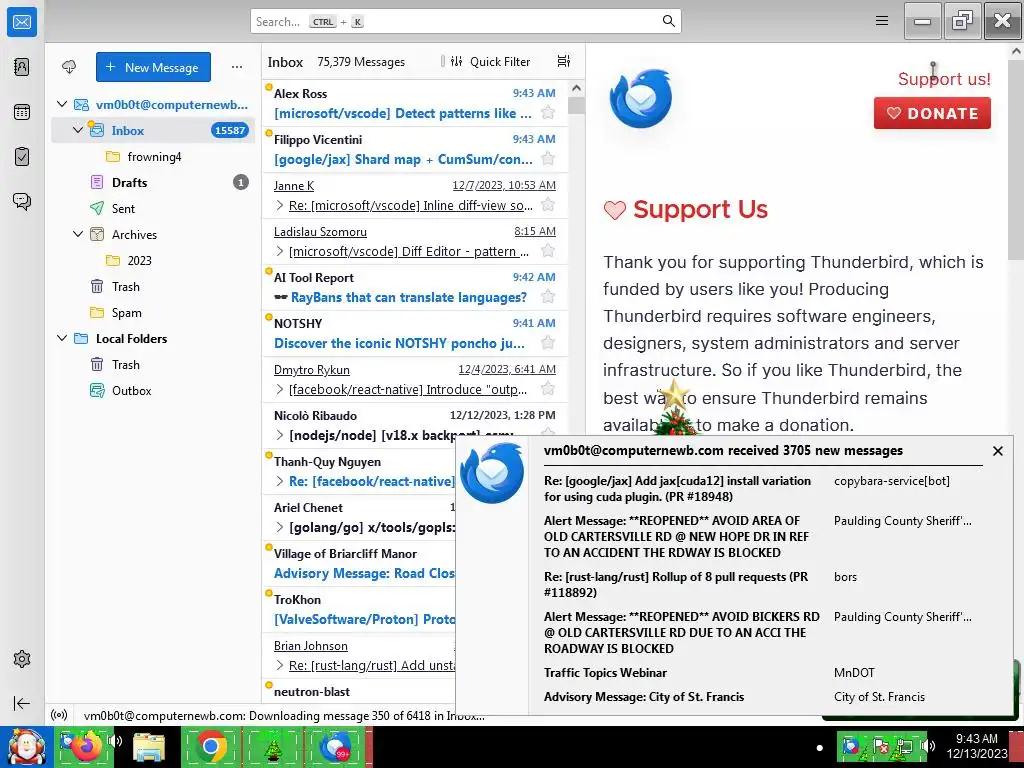The height and width of the screenshot is (768, 1024).
Task: Open the Village of Briarcliff Manor advisory
Action: coord(359,564)
